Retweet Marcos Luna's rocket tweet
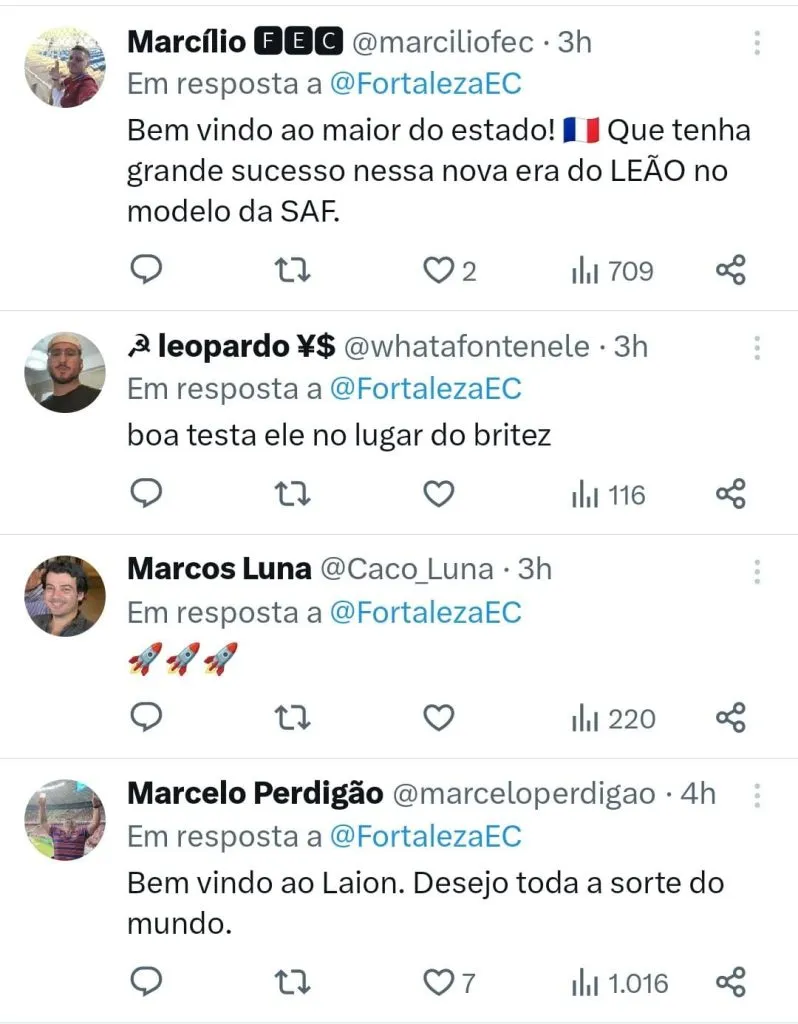The height and width of the screenshot is (1024, 798). pyautogui.click(x=292, y=718)
